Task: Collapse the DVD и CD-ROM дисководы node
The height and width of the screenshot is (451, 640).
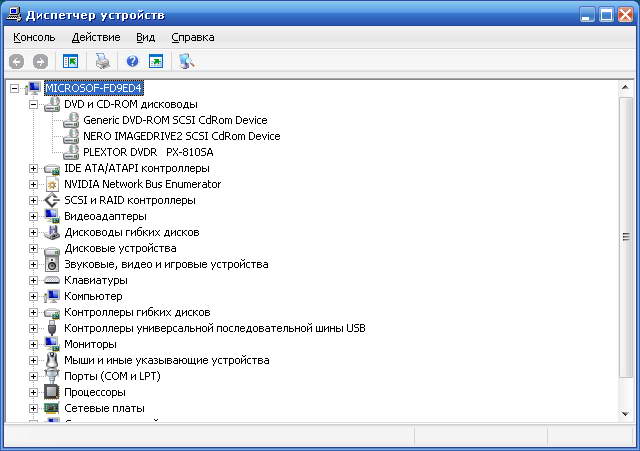Action: pos(33,104)
